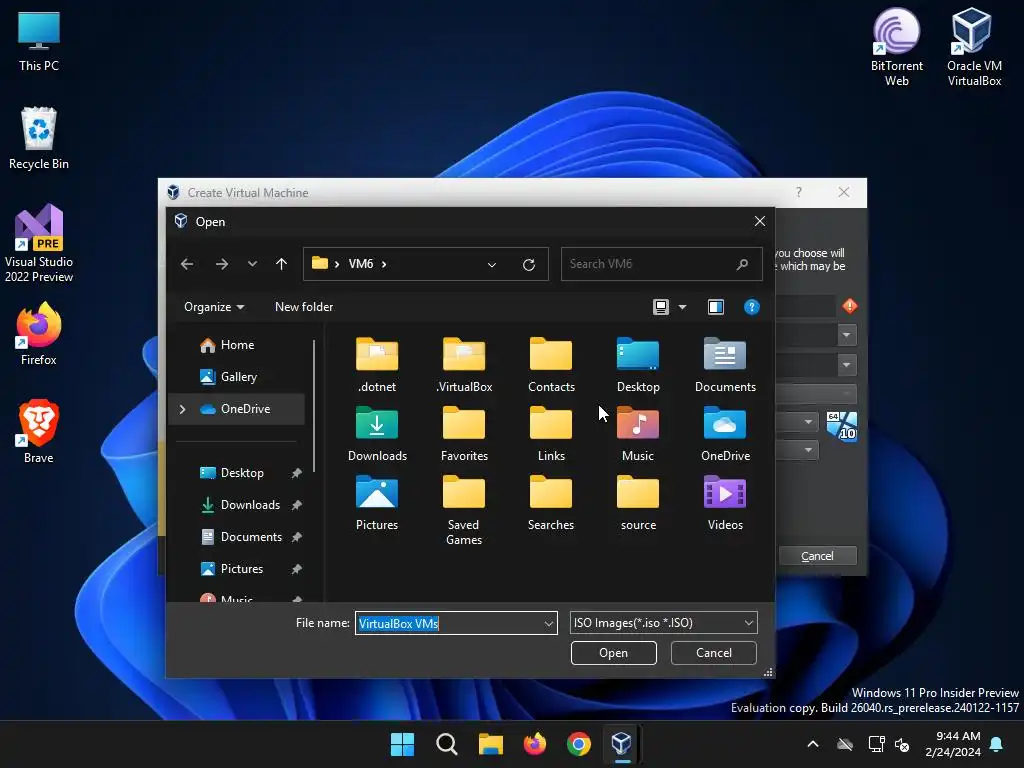Expand the File name dropdown
Screen dimensions: 1024x768
pos(549,624)
